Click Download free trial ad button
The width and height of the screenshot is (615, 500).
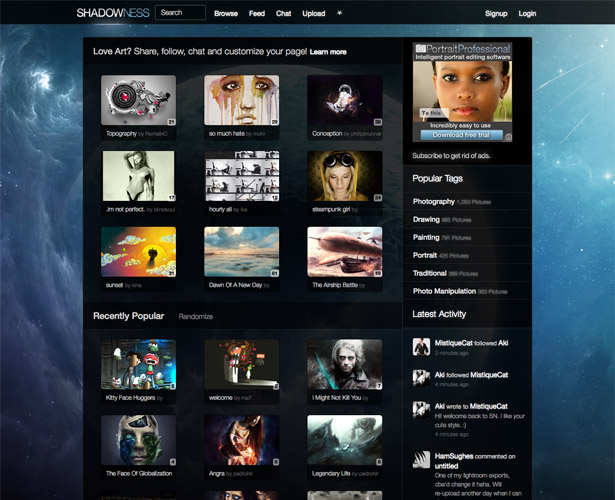pos(461,135)
